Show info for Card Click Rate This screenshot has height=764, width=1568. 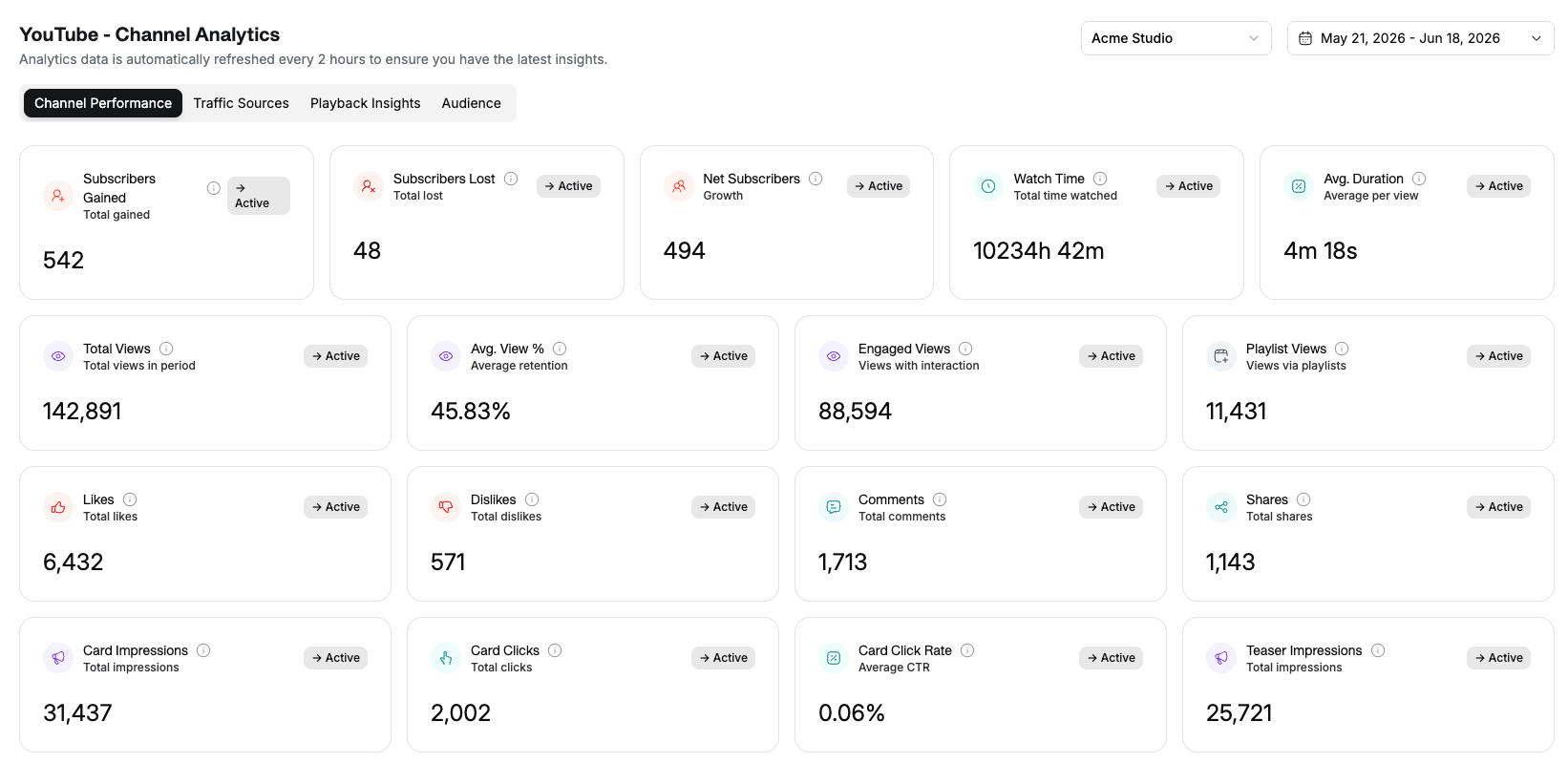[x=967, y=650]
